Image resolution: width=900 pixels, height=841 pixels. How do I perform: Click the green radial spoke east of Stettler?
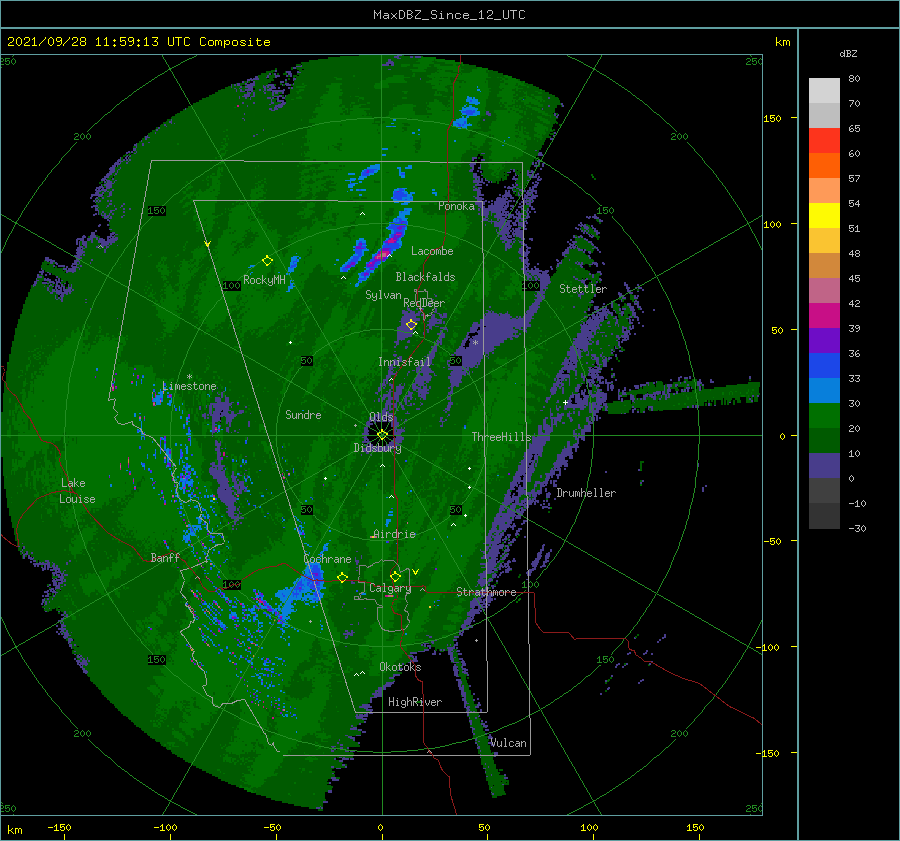pos(683,396)
